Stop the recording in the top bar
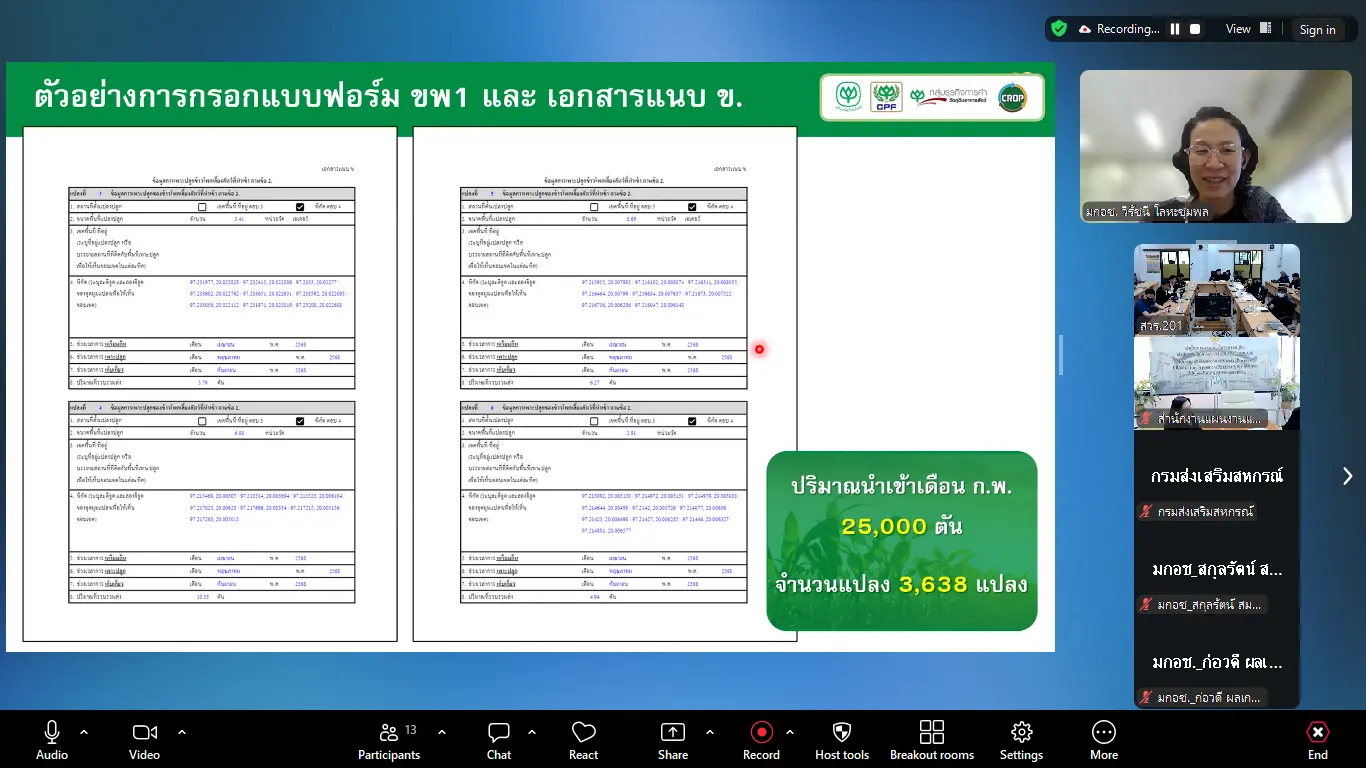Image resolution: width=1366 pixels, height=768 pixels. 1195,29
